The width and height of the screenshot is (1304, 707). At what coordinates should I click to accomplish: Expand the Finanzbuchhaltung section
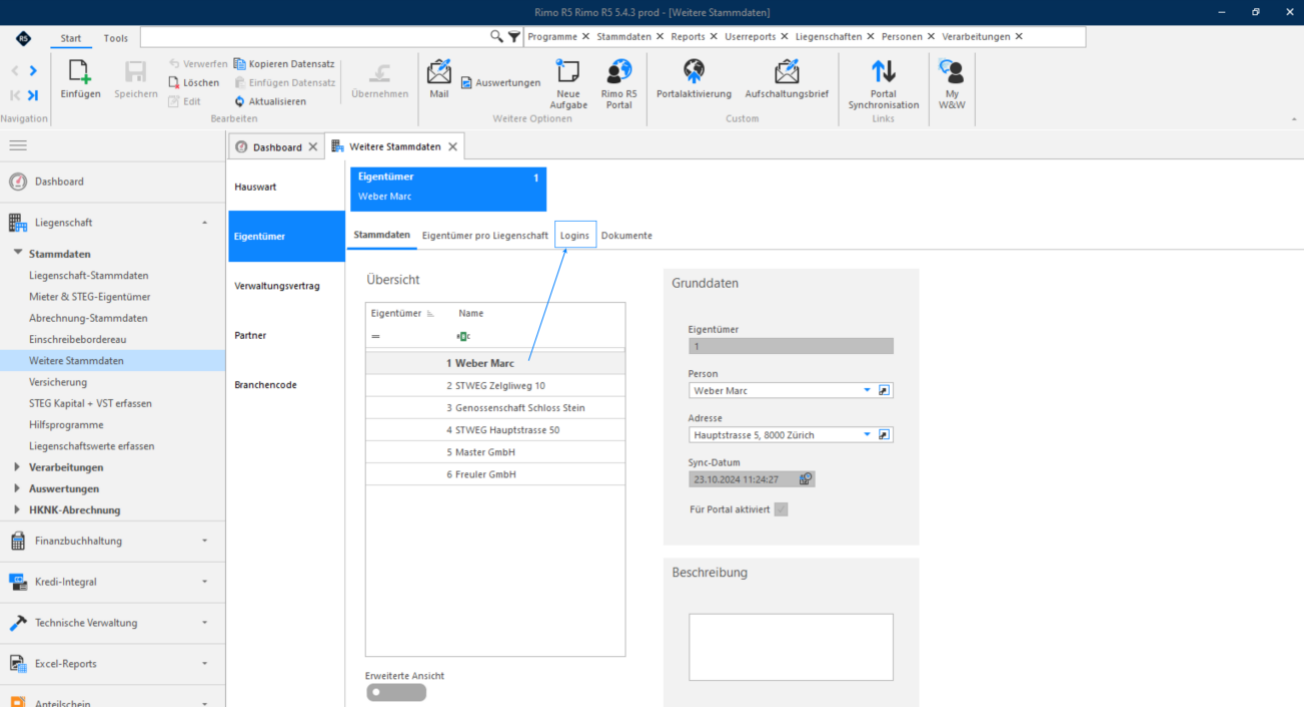pos(204,541)
